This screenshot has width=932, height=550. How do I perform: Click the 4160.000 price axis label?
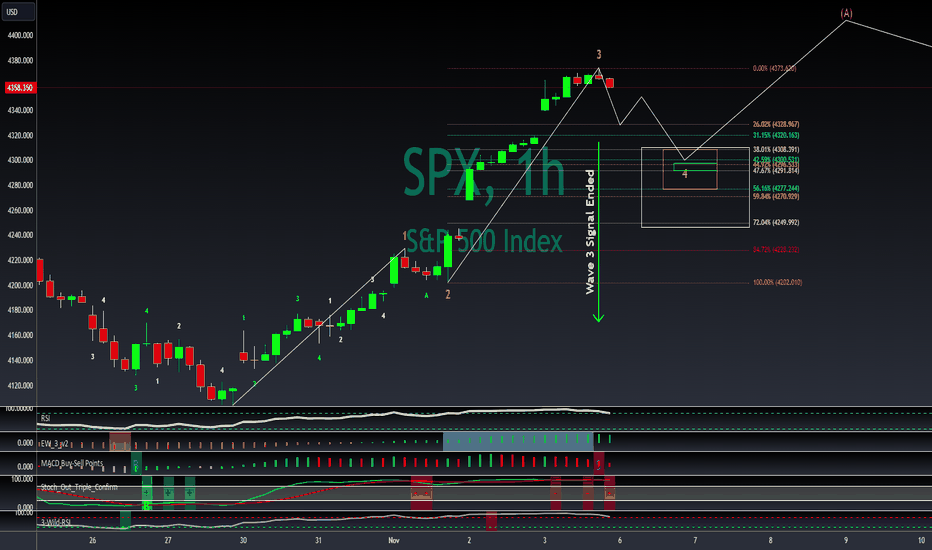tap(20, 335)
